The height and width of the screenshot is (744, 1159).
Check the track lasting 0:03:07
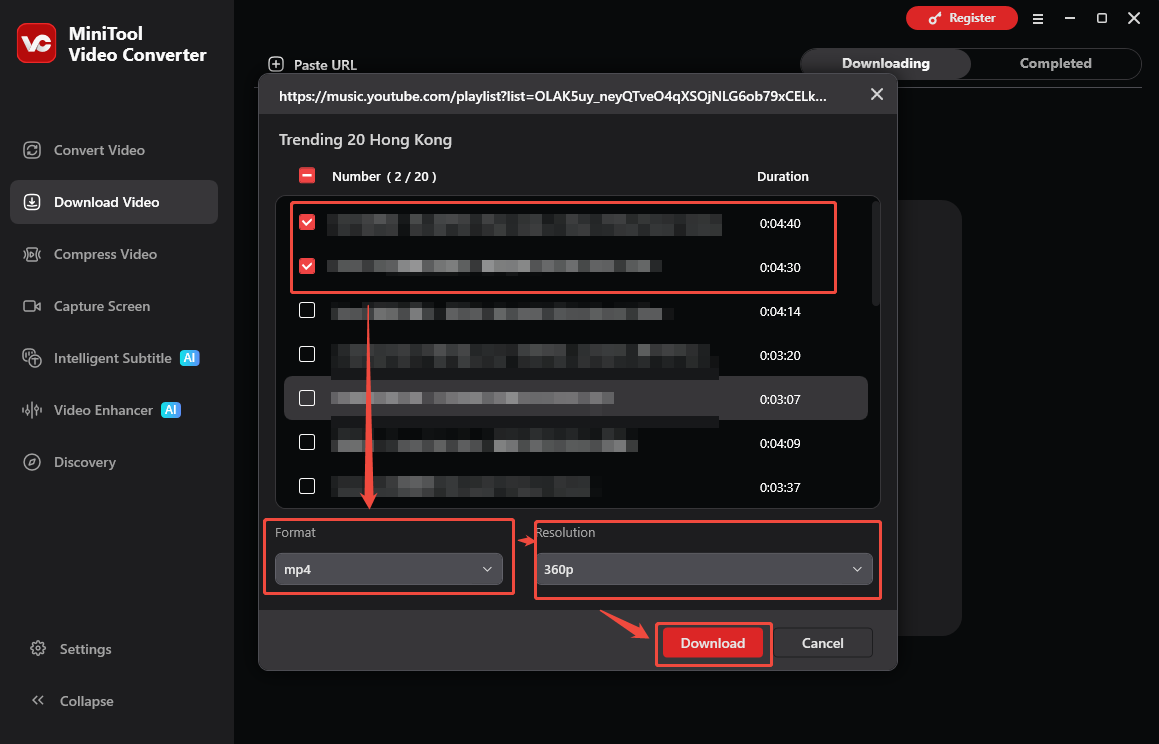click(307, 398)
